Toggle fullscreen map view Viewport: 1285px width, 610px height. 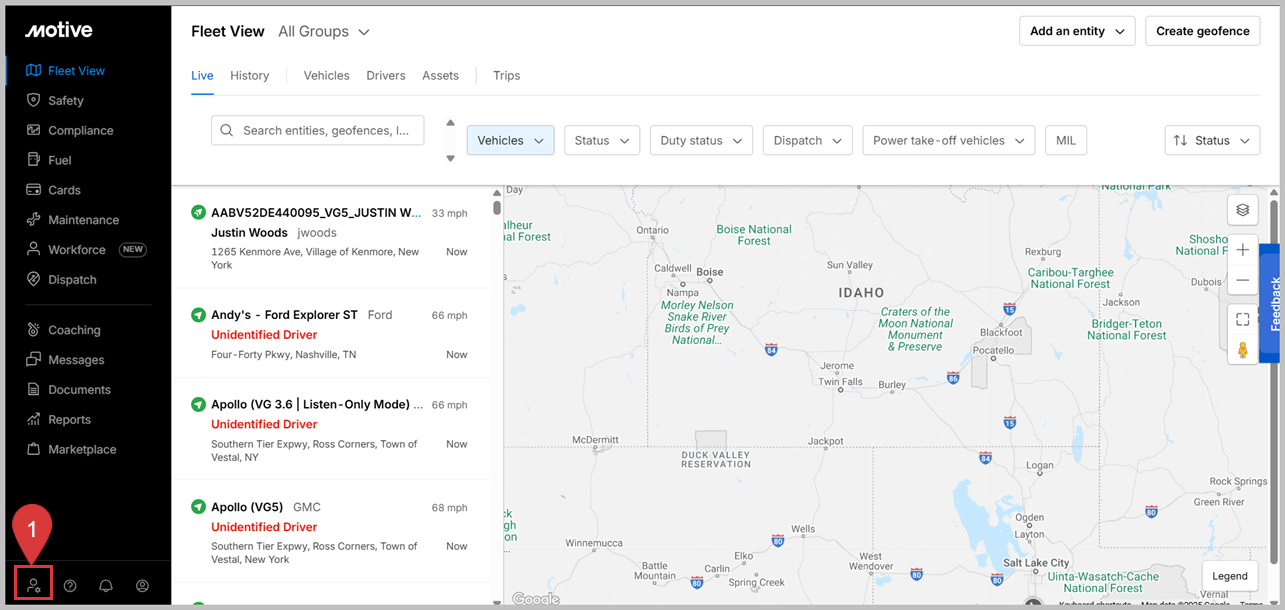(1242, 320)
